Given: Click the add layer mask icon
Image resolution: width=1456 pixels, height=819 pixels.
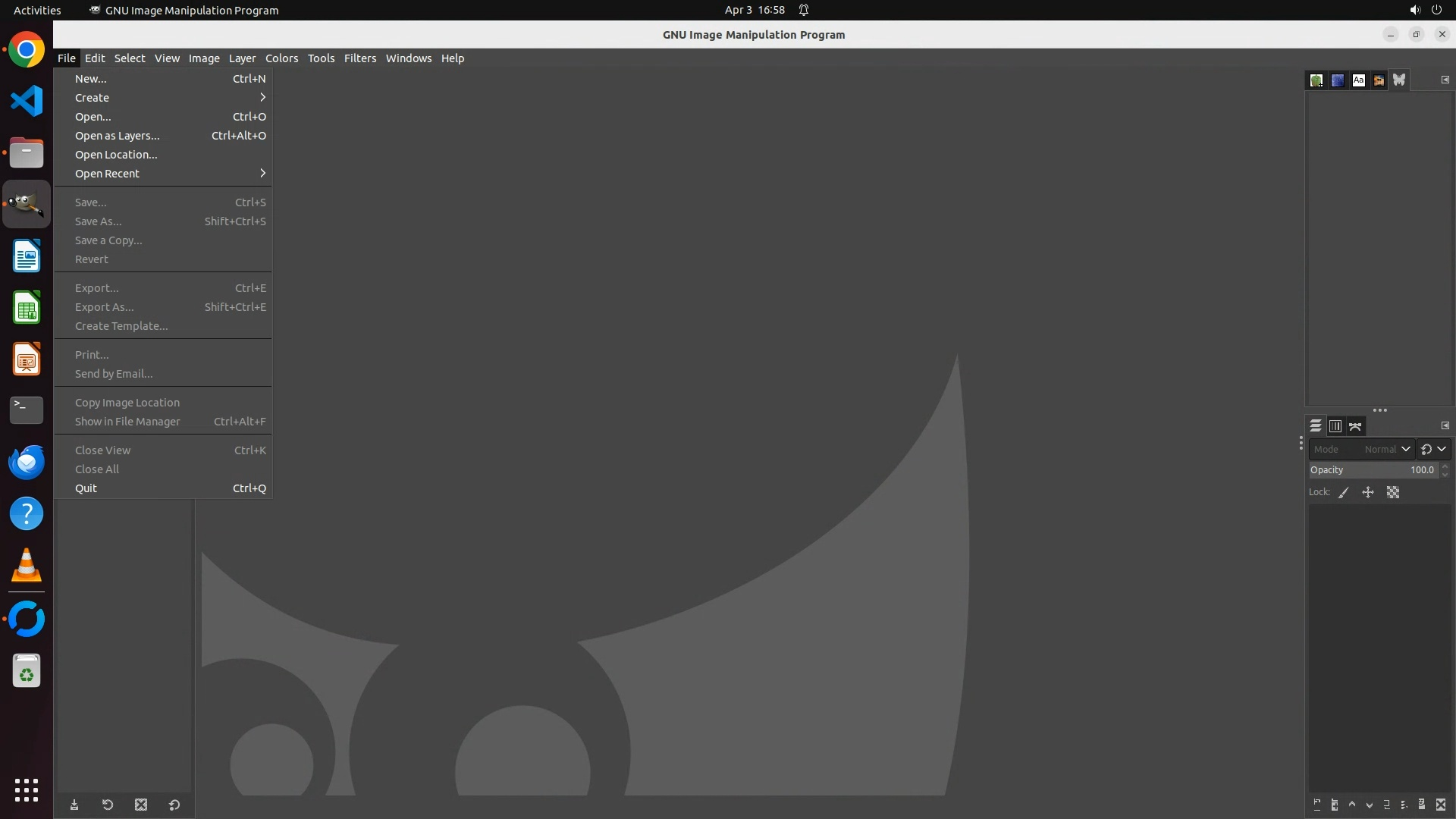Looking at the screenshot, I should click(1422, 805).
